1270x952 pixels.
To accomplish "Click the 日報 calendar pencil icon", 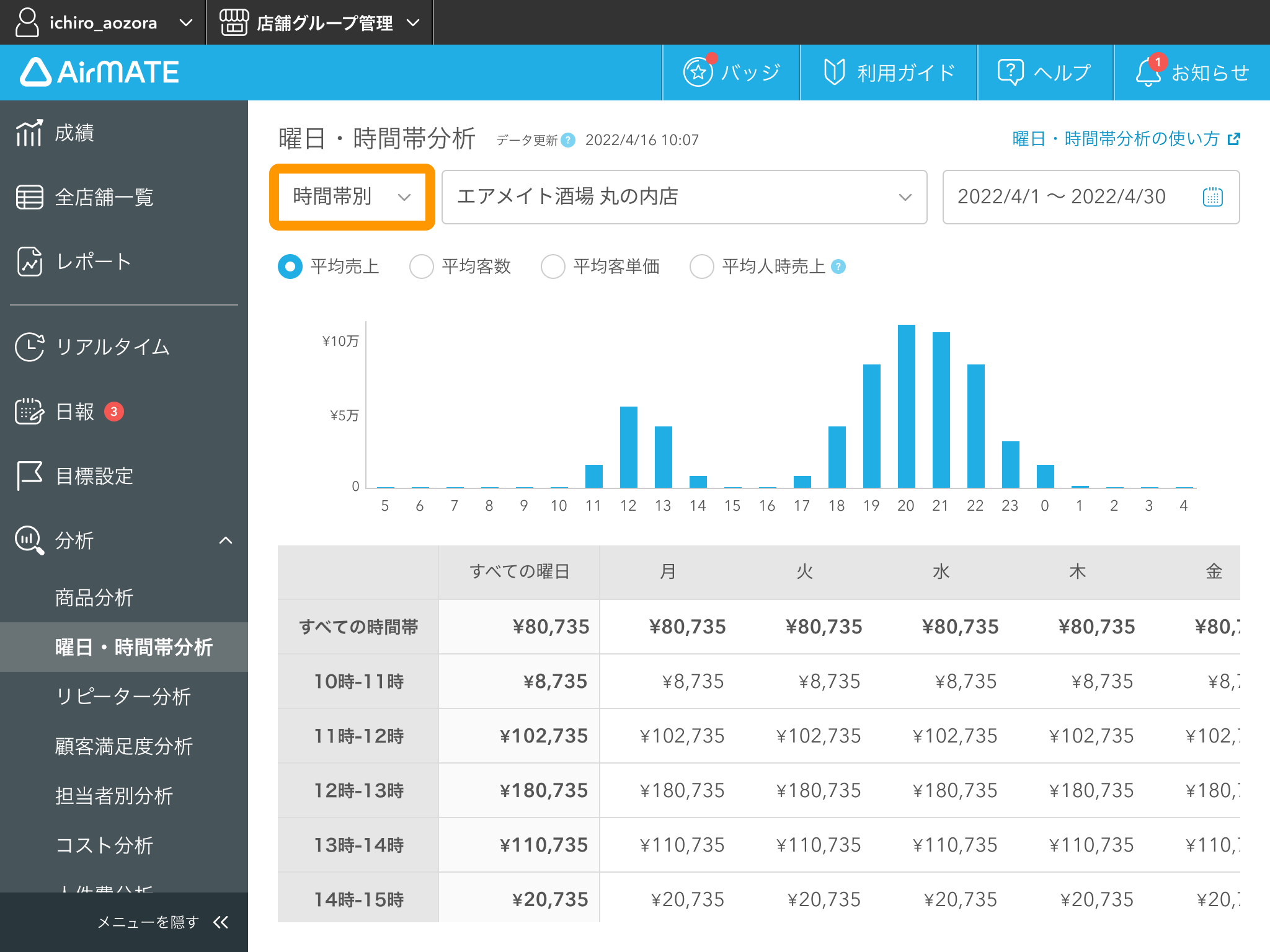I will tap(29, 411).
